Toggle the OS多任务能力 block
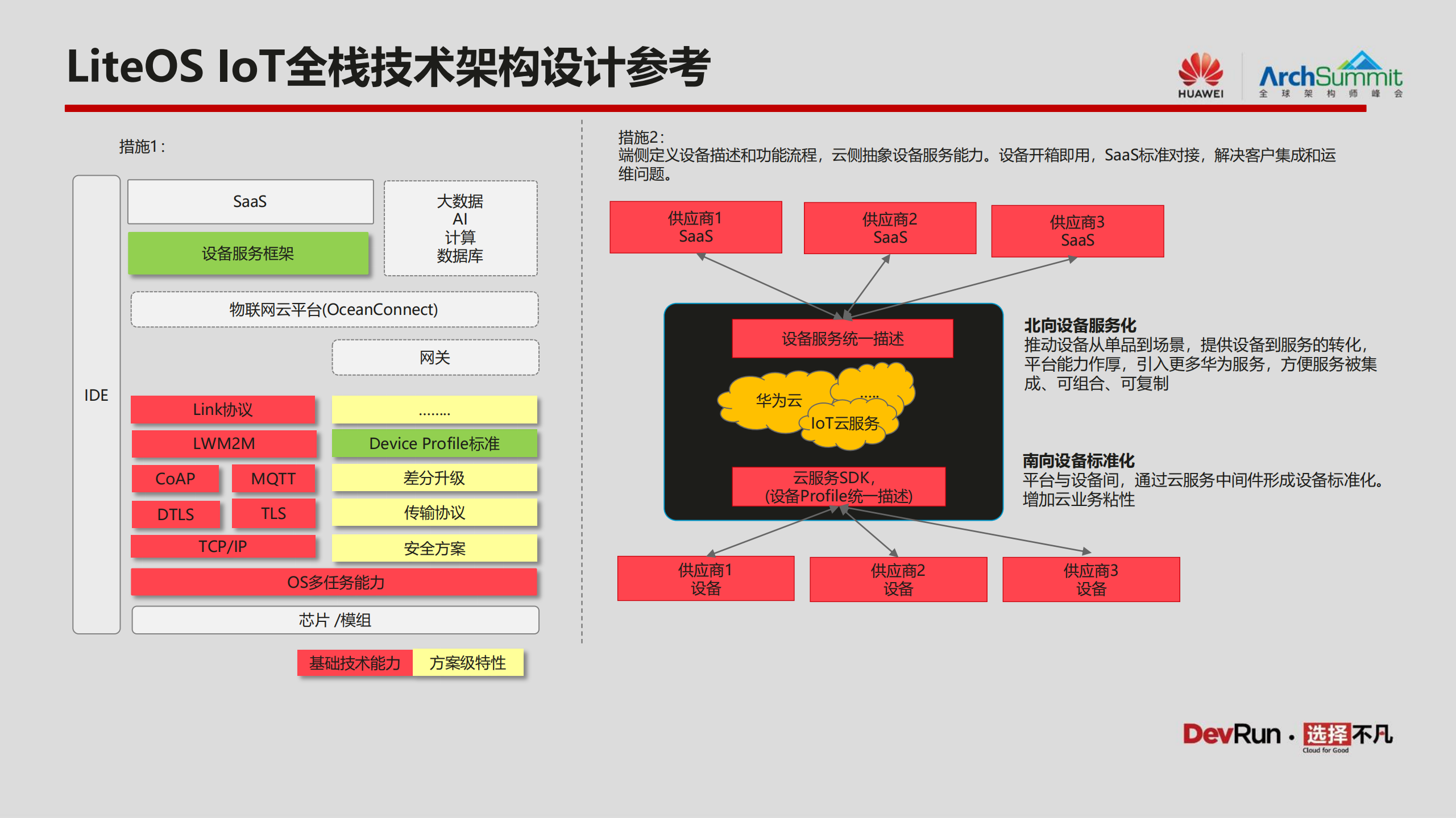This screenshot has height=818, width=1456. 334,583
